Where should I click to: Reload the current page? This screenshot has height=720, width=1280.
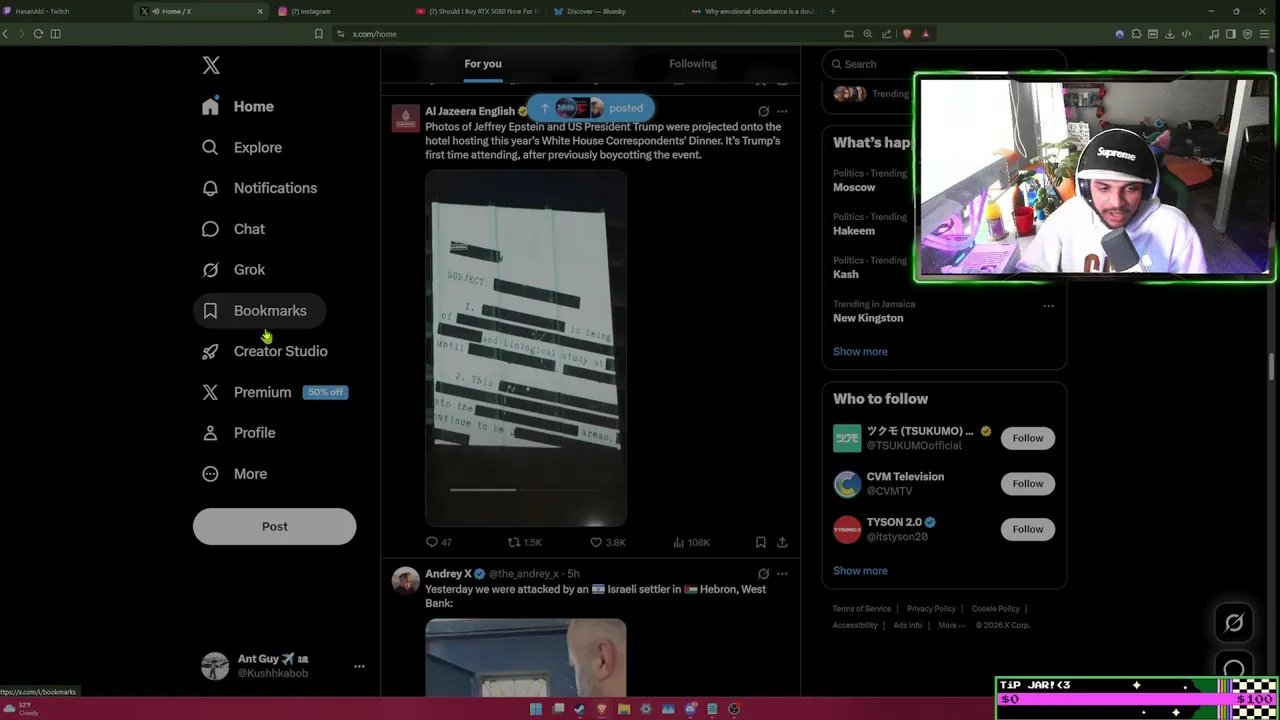tap(38, 34)
